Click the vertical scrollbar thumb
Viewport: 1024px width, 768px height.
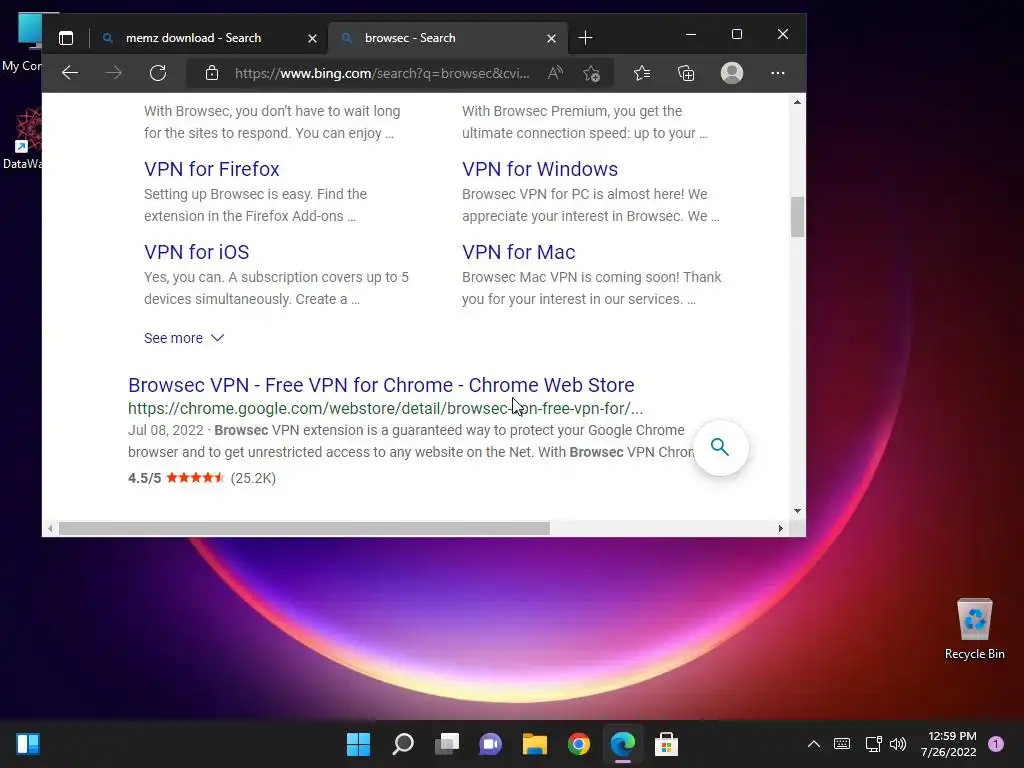[797, 217]
